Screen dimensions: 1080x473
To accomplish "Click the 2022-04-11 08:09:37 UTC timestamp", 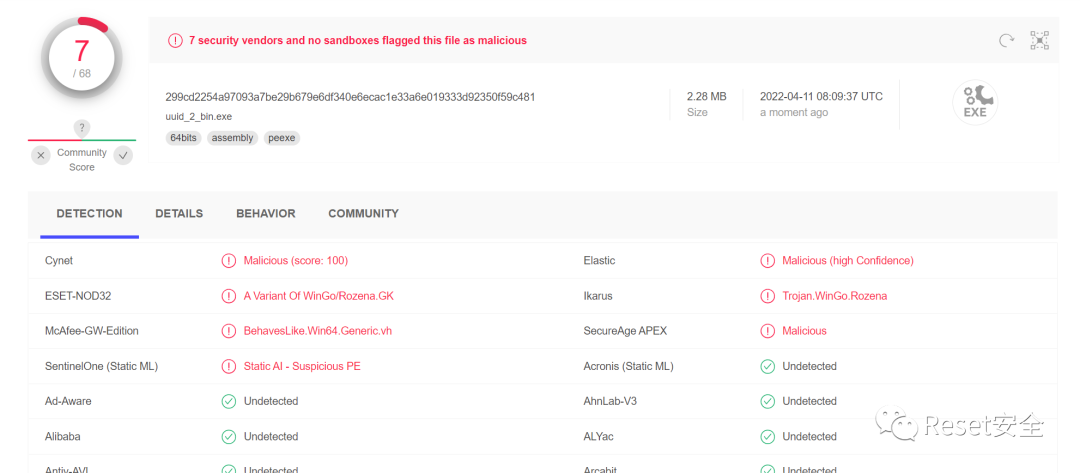I will click(821, 96).
